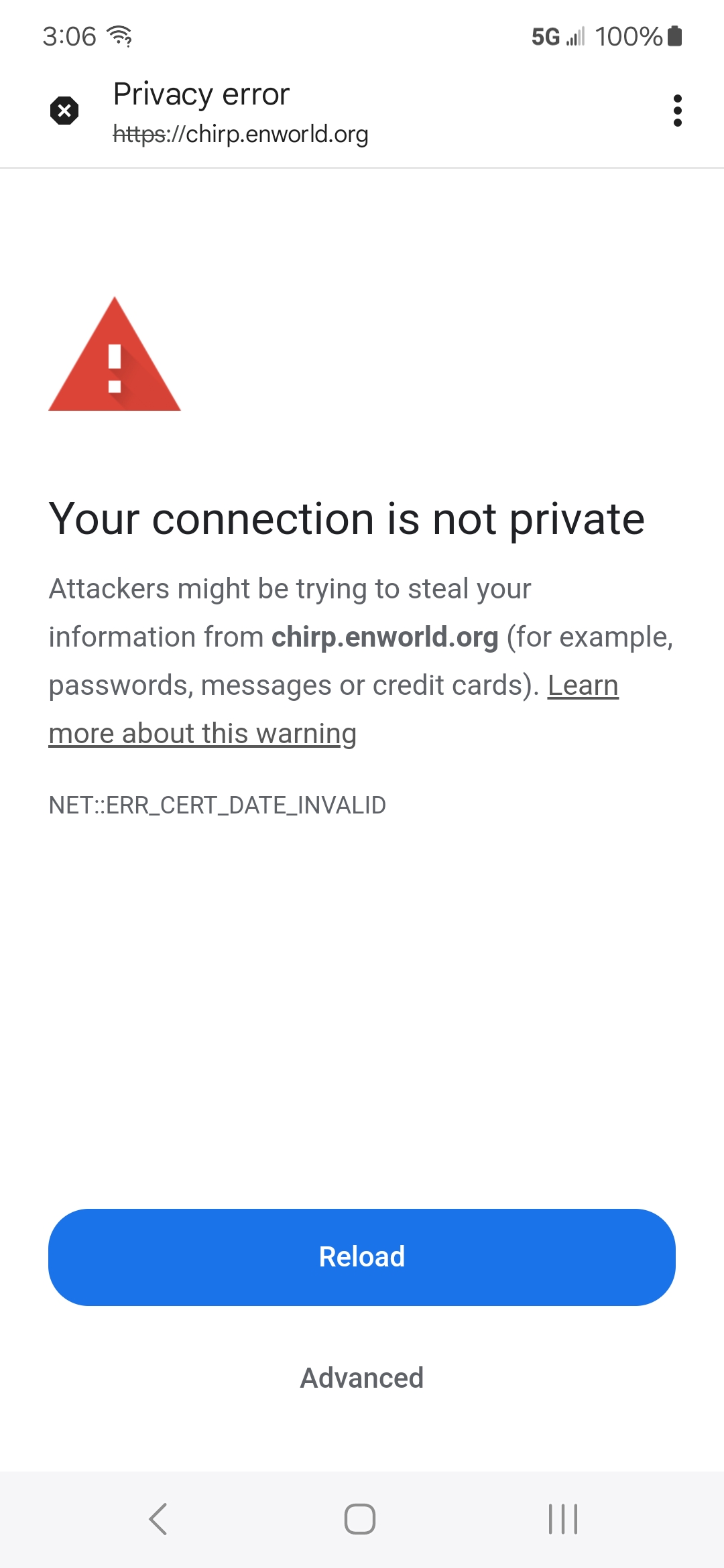Viewport: 724px width, 1568px height.
Task: Open the three-dot overflow menu
Action: click(677, 111)
